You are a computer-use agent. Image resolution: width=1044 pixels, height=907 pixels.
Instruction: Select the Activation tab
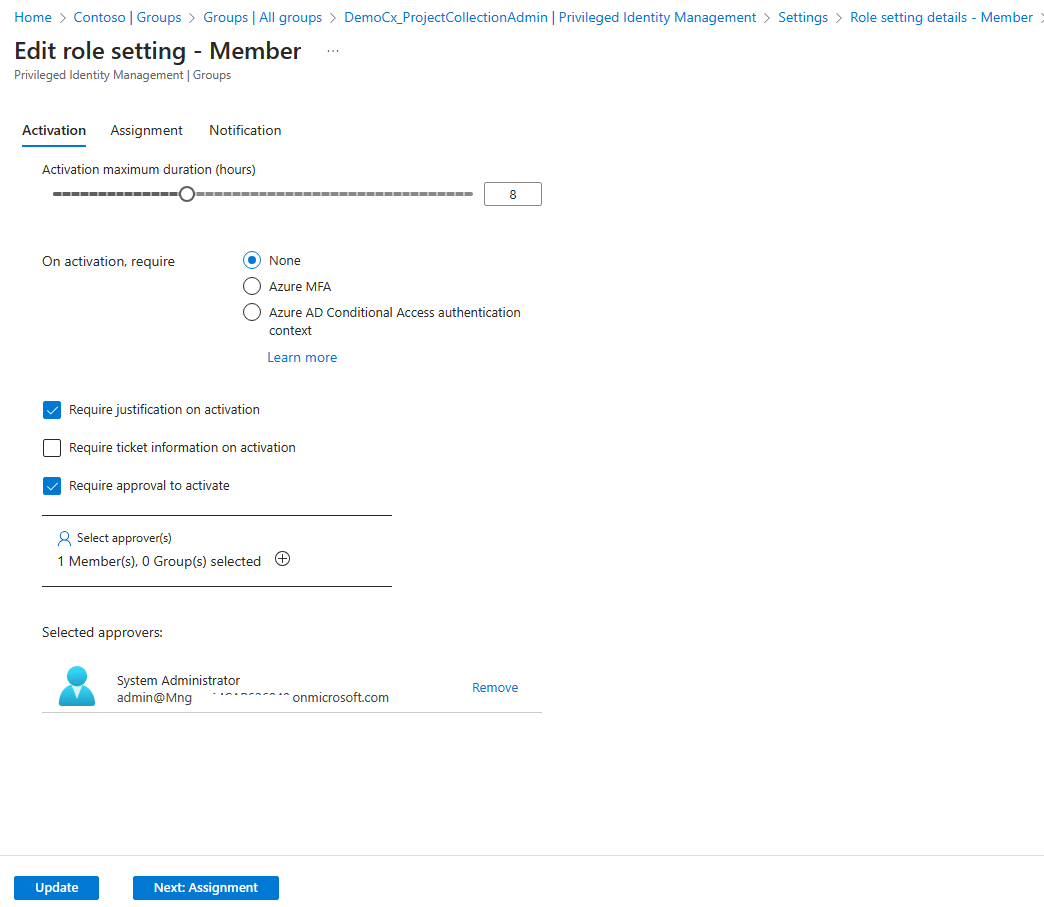pyautogui.click(x=54, y=130)
